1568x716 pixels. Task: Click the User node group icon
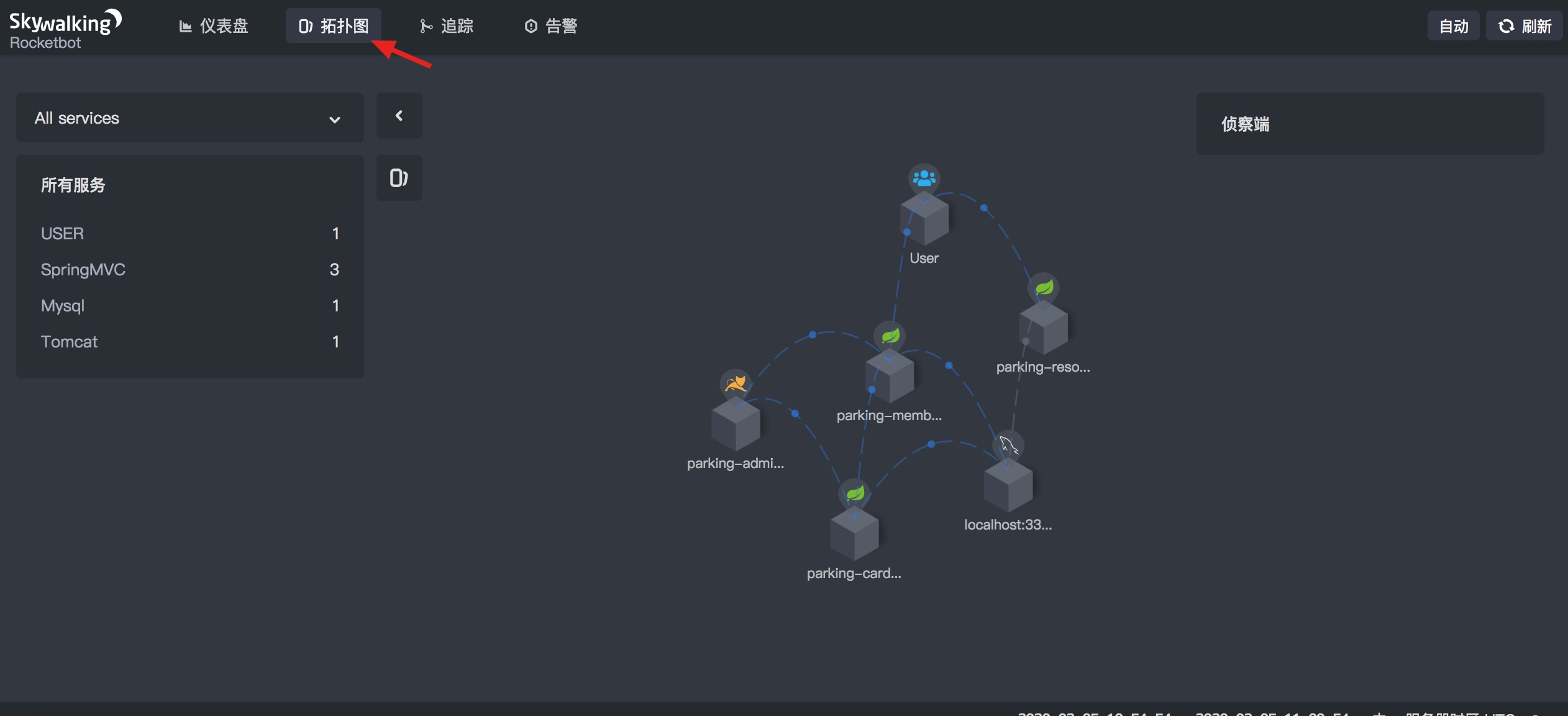[x=924, y=179]
